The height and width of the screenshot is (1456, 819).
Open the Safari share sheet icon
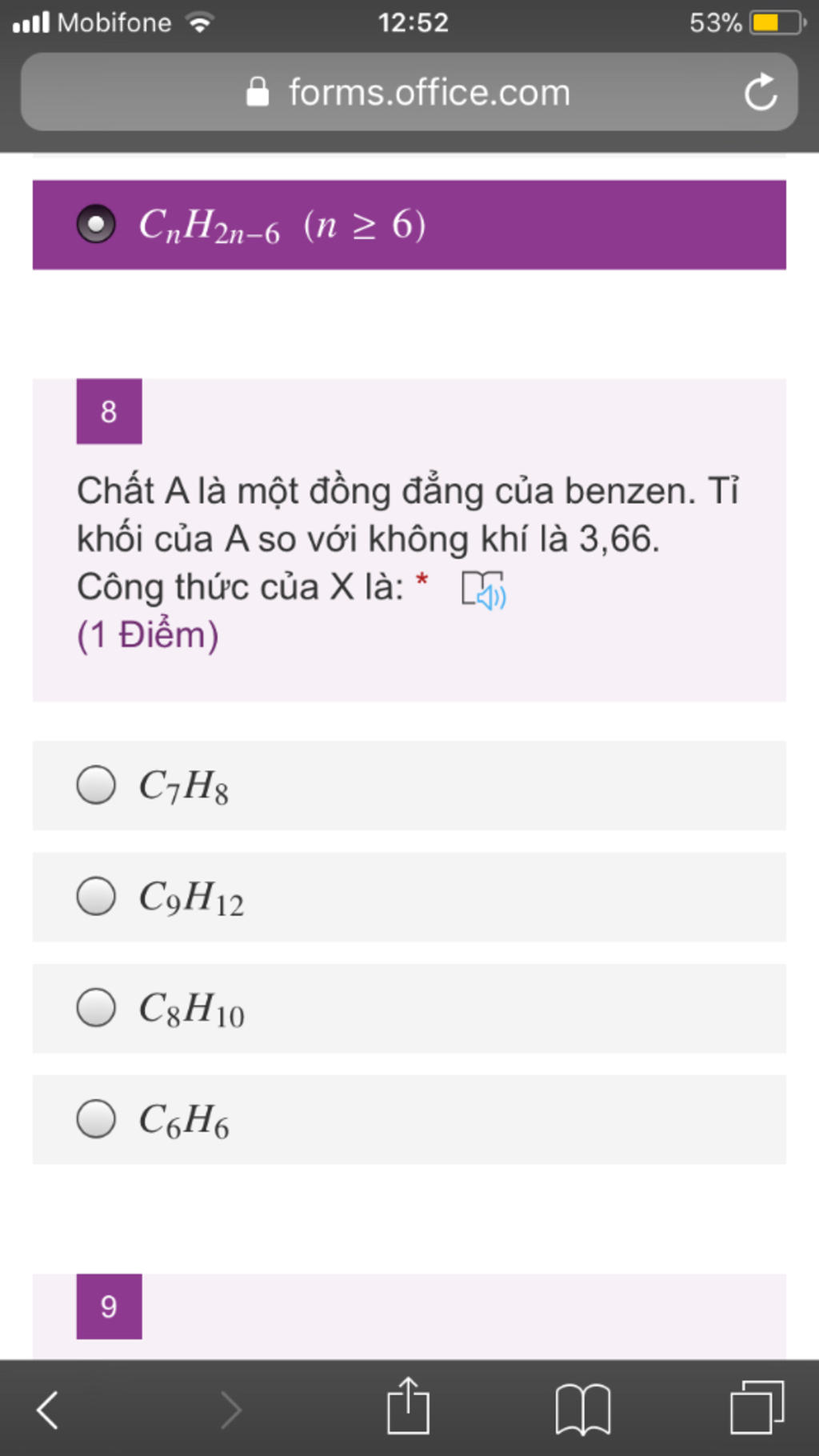click(408, 1406)
